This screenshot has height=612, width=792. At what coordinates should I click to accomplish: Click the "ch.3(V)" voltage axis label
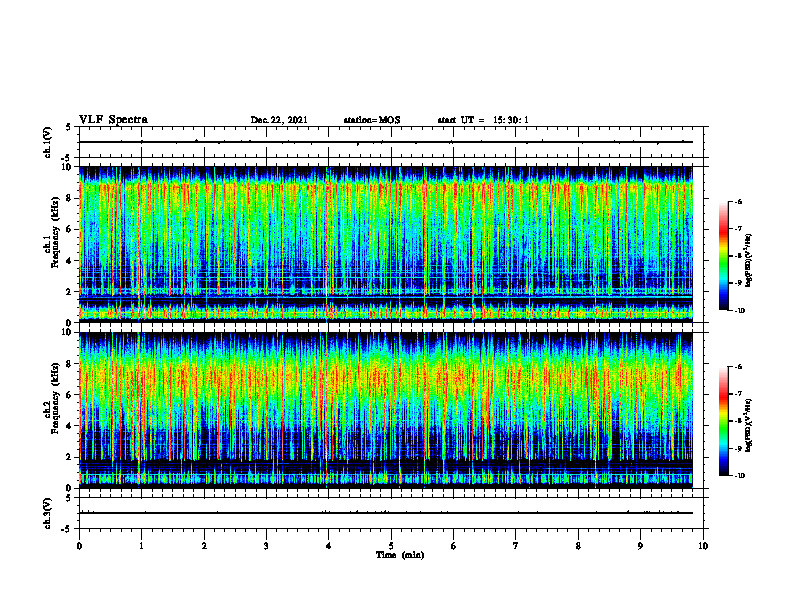48,513
